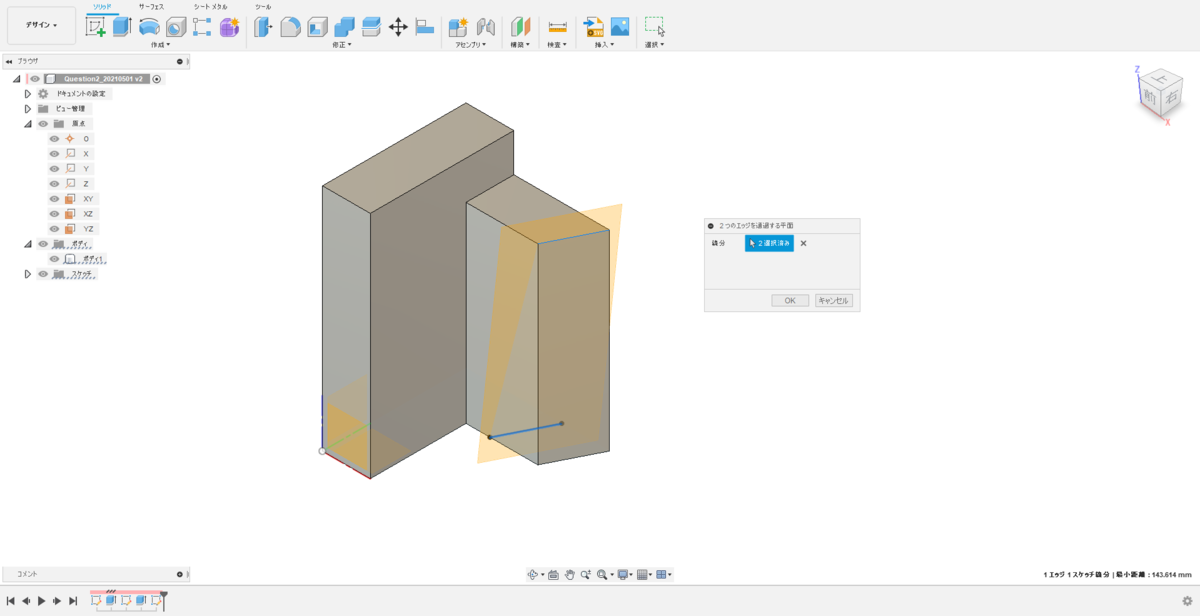The width and height of the screenshot is (1200, 616).
Task: Click キャンセル in the plane dialog
Action: click(x=834, y=301)
